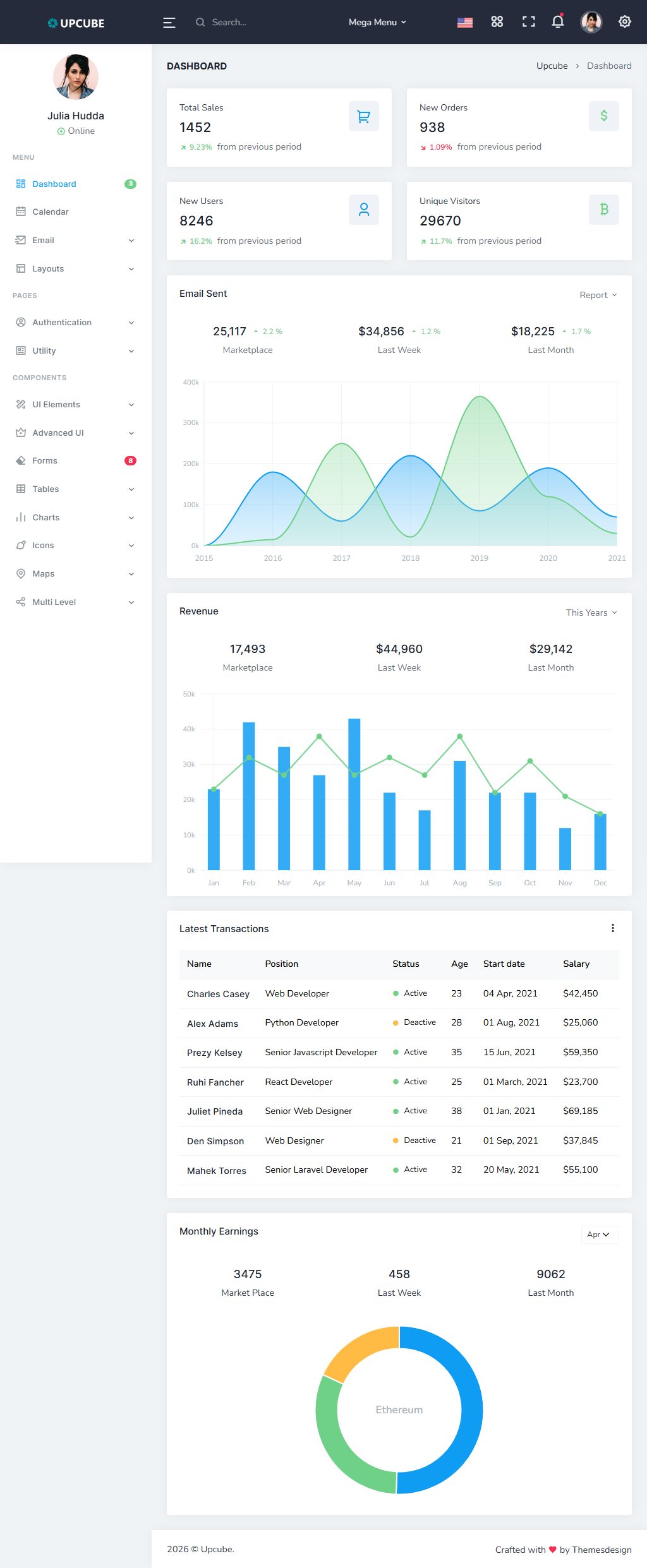Click the Multi Level share icon

[21, 602]
